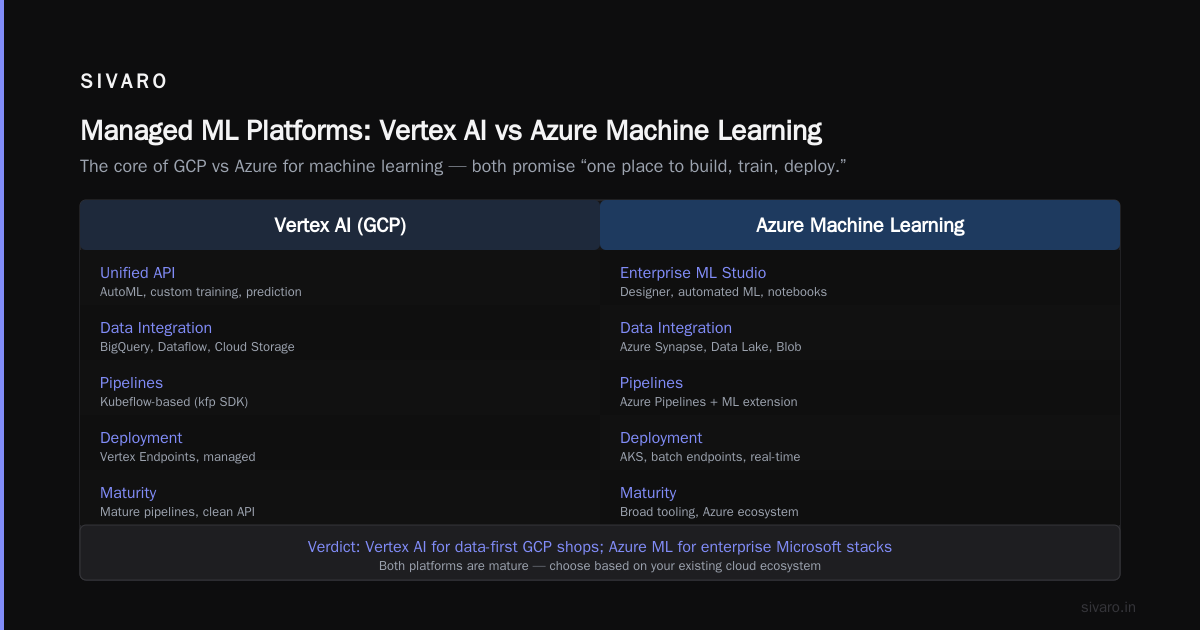Click 'Data Integration' heading under Azure Machine Learning
This screenshot has height=630, width=1200.
(x=676, y=328)
